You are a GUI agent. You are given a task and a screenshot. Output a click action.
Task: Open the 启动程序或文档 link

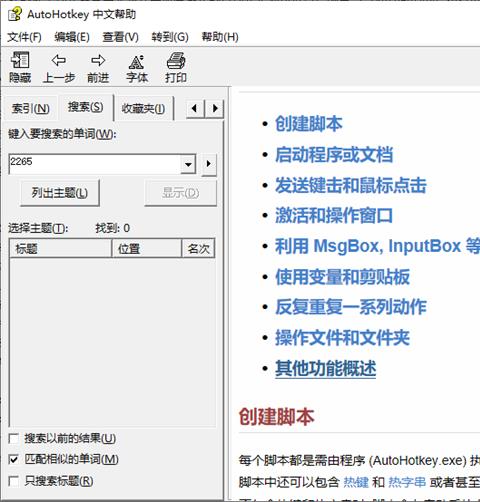pyautogui.click(x=334, y=155)
